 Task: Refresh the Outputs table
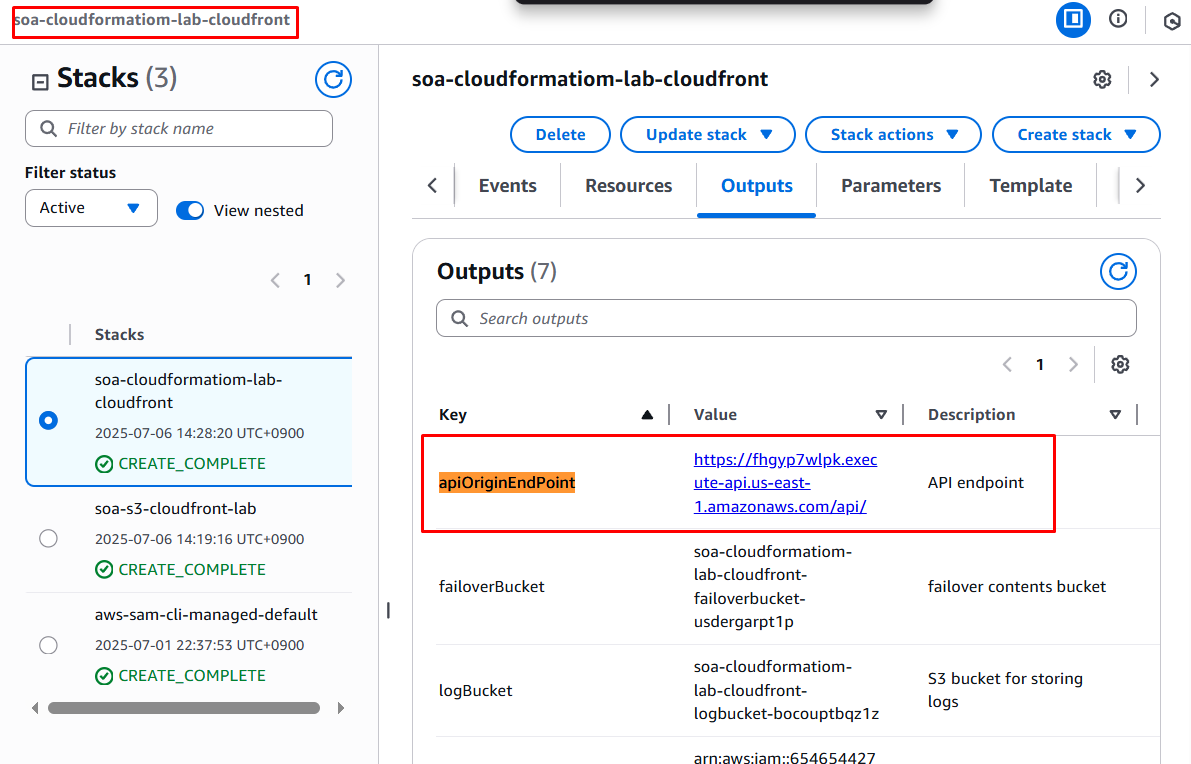(1118, 271)
